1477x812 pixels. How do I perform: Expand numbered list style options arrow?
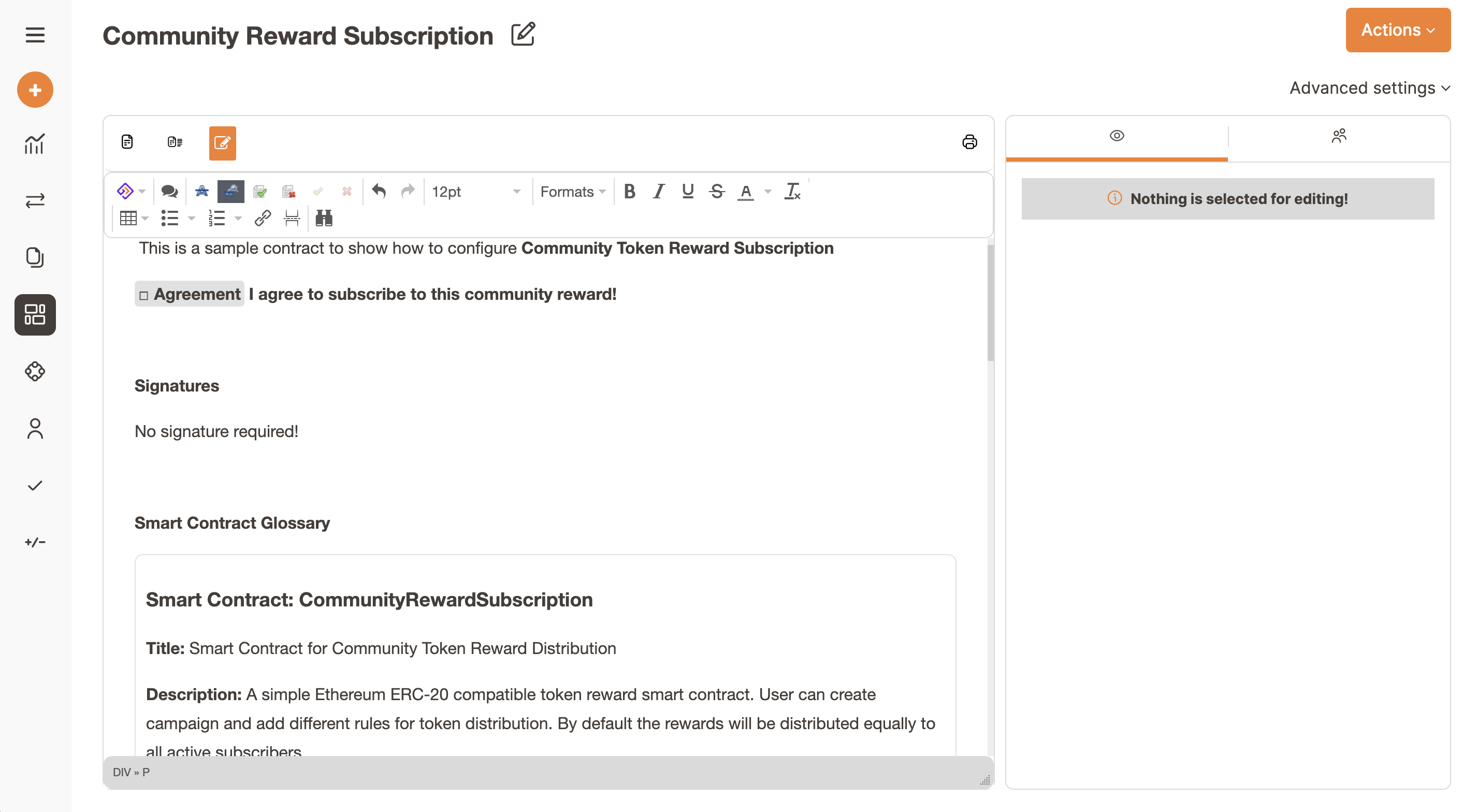tap(238, 218)
